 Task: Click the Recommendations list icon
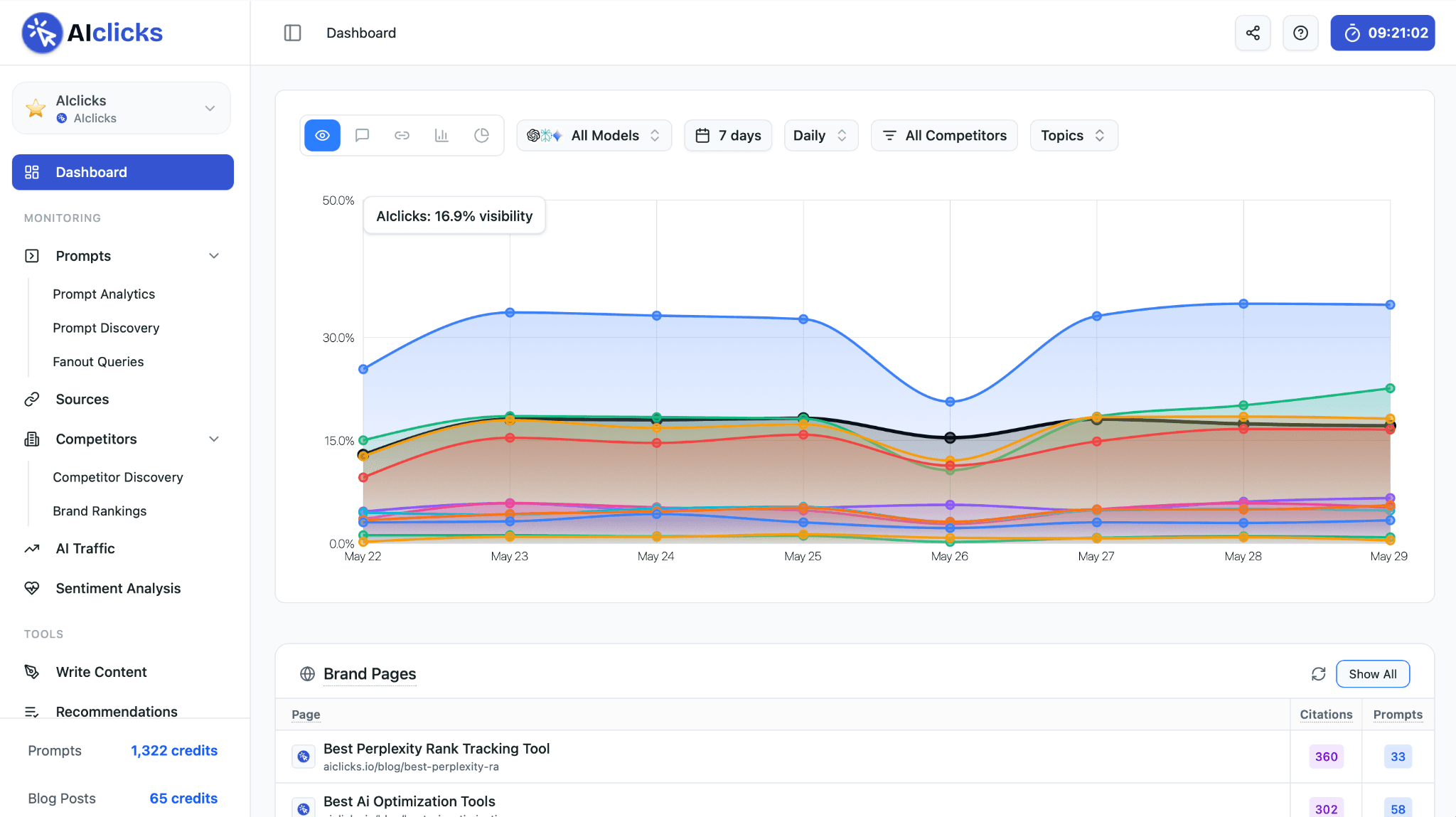[32, 712]
